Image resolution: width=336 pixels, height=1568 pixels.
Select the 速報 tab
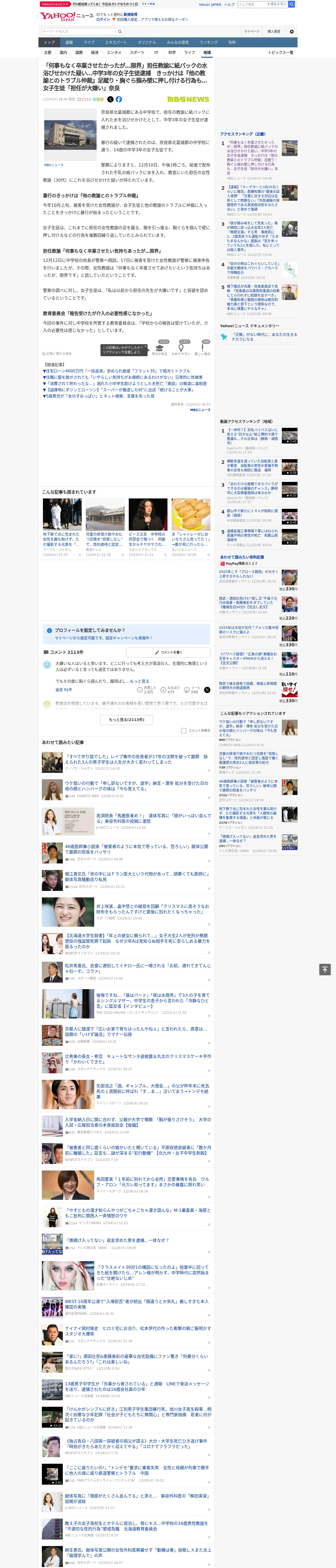[x=69, y=43]
